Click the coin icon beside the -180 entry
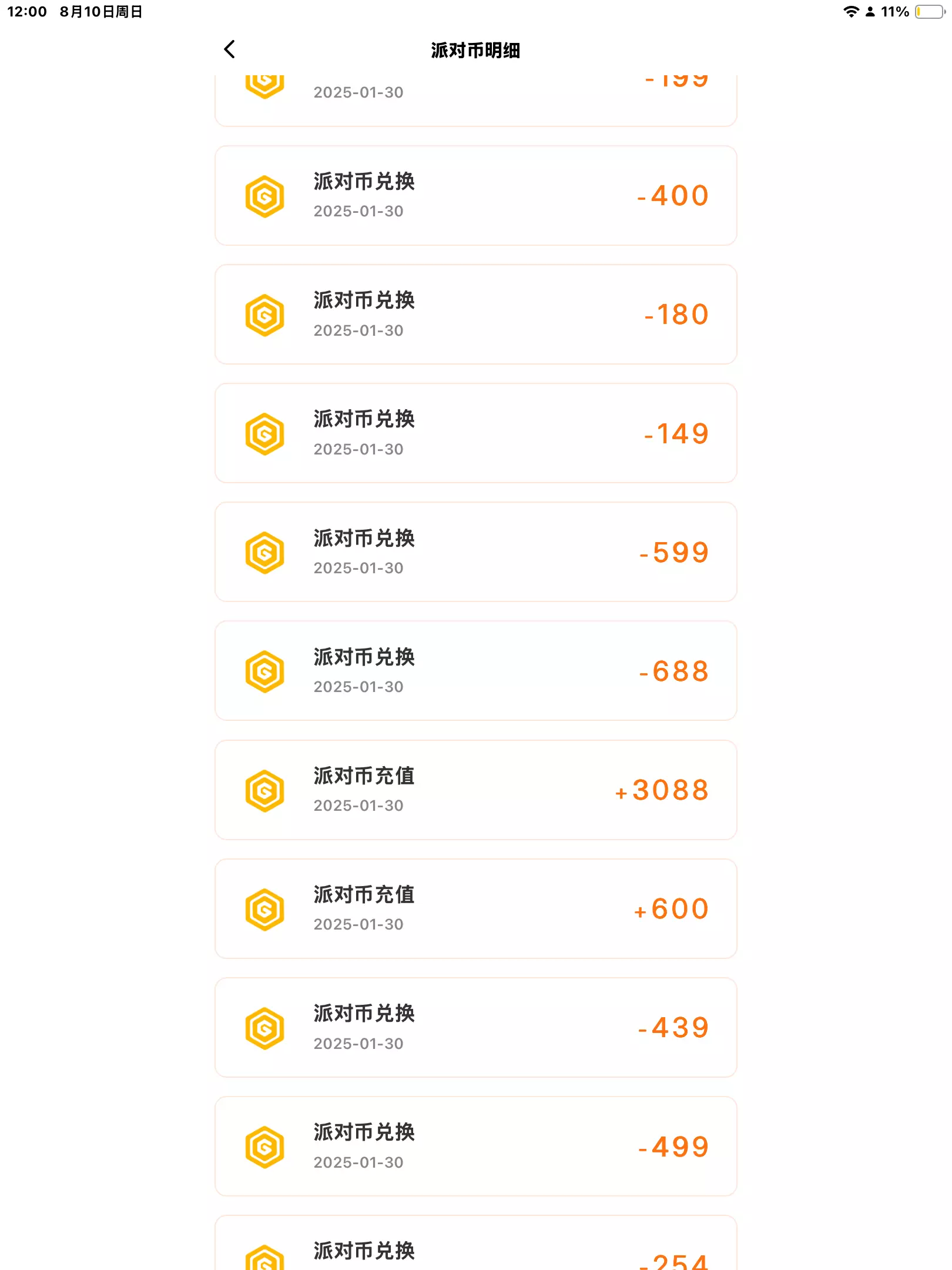952x1270 pixels. pos(264,315)
